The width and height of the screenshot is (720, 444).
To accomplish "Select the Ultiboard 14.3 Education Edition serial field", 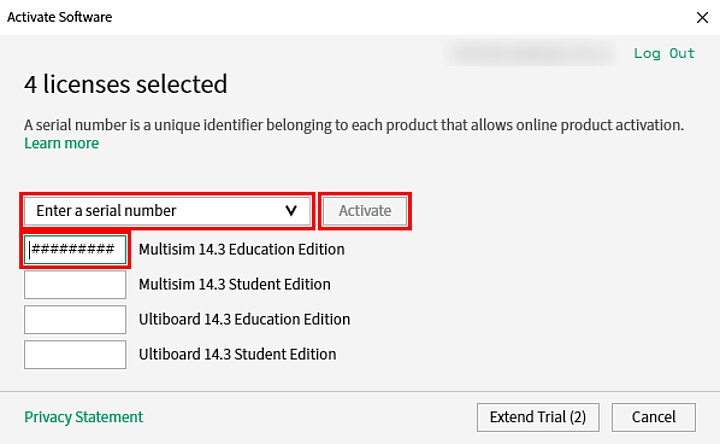I will click(x=75, y=319).
